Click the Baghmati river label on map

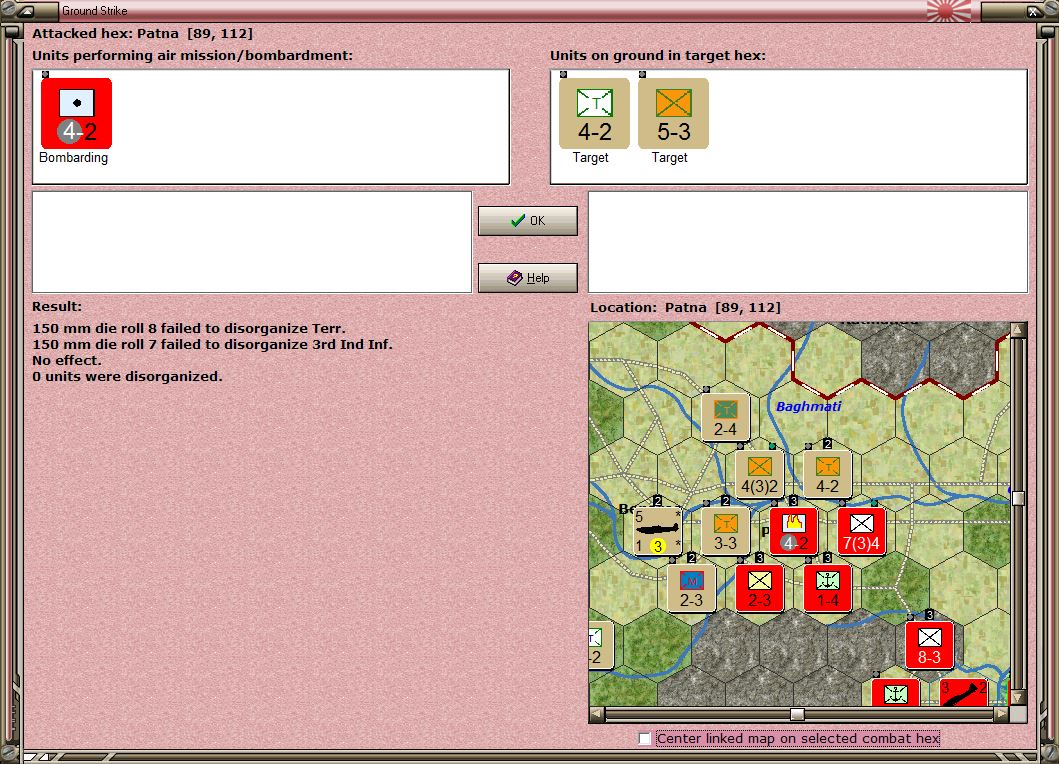808,406
